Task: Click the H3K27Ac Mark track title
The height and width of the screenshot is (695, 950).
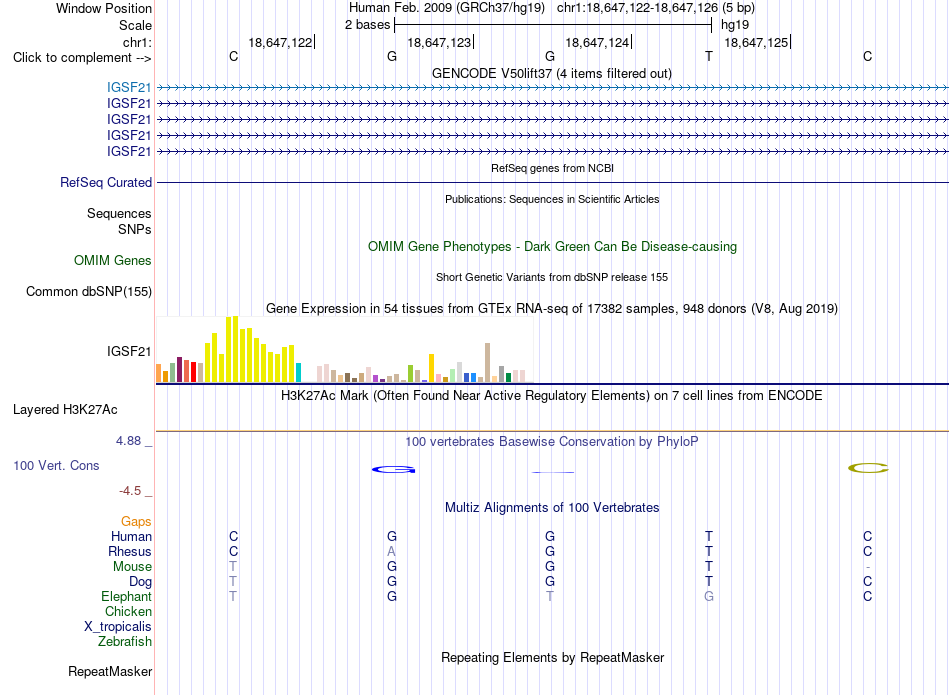Action: click(x=552, y=396)
